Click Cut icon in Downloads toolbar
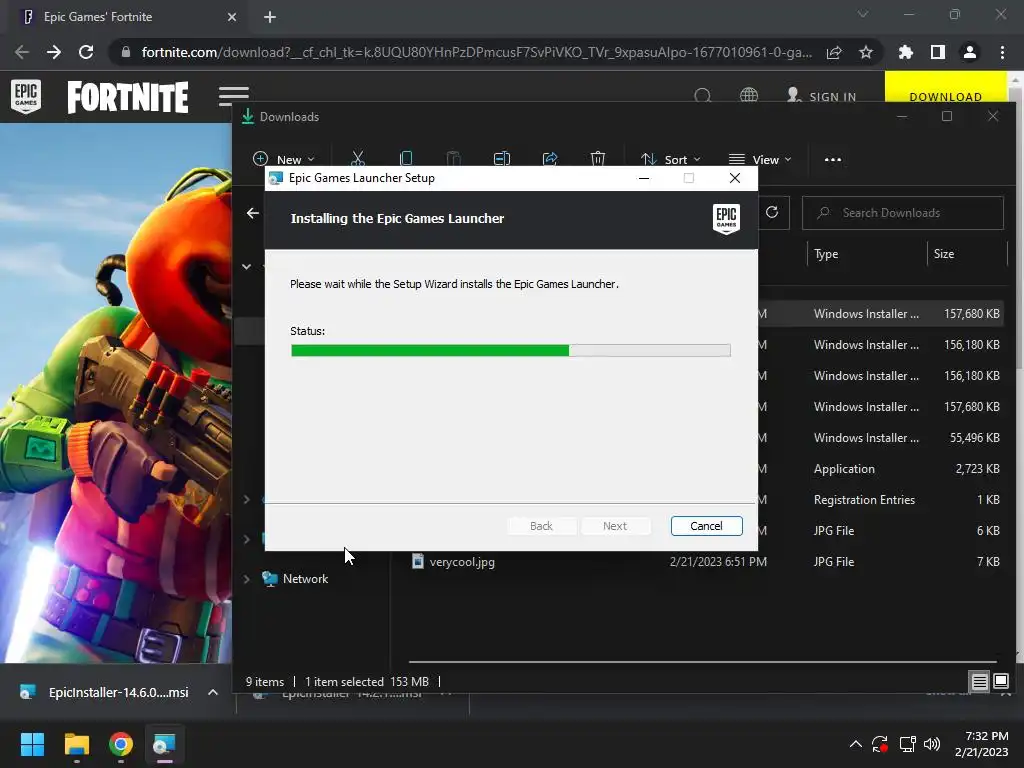Viewport: 1024px width, 768px height. 357,159
